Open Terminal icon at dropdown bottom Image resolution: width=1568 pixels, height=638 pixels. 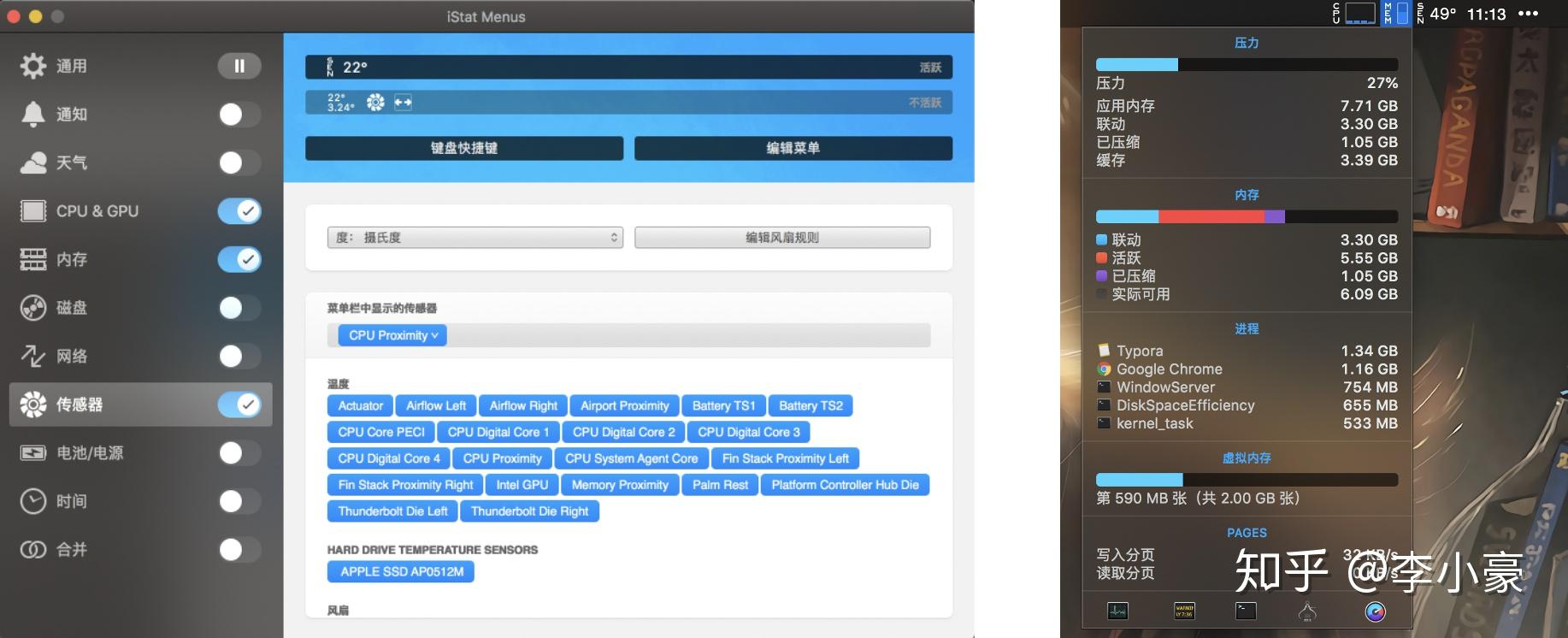tap(1246, 611)
